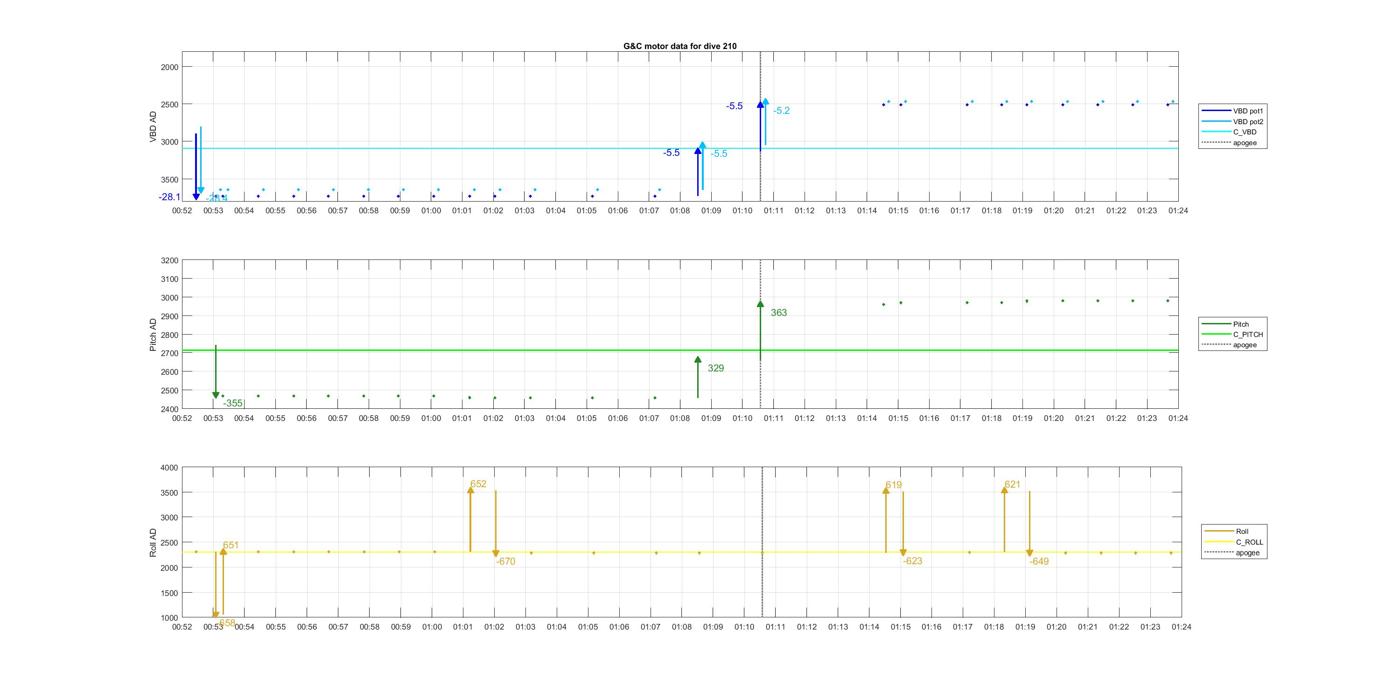Select the 'VBD pot1' legend entry
Screen dimensions: 1400x693
(1234, 110)
